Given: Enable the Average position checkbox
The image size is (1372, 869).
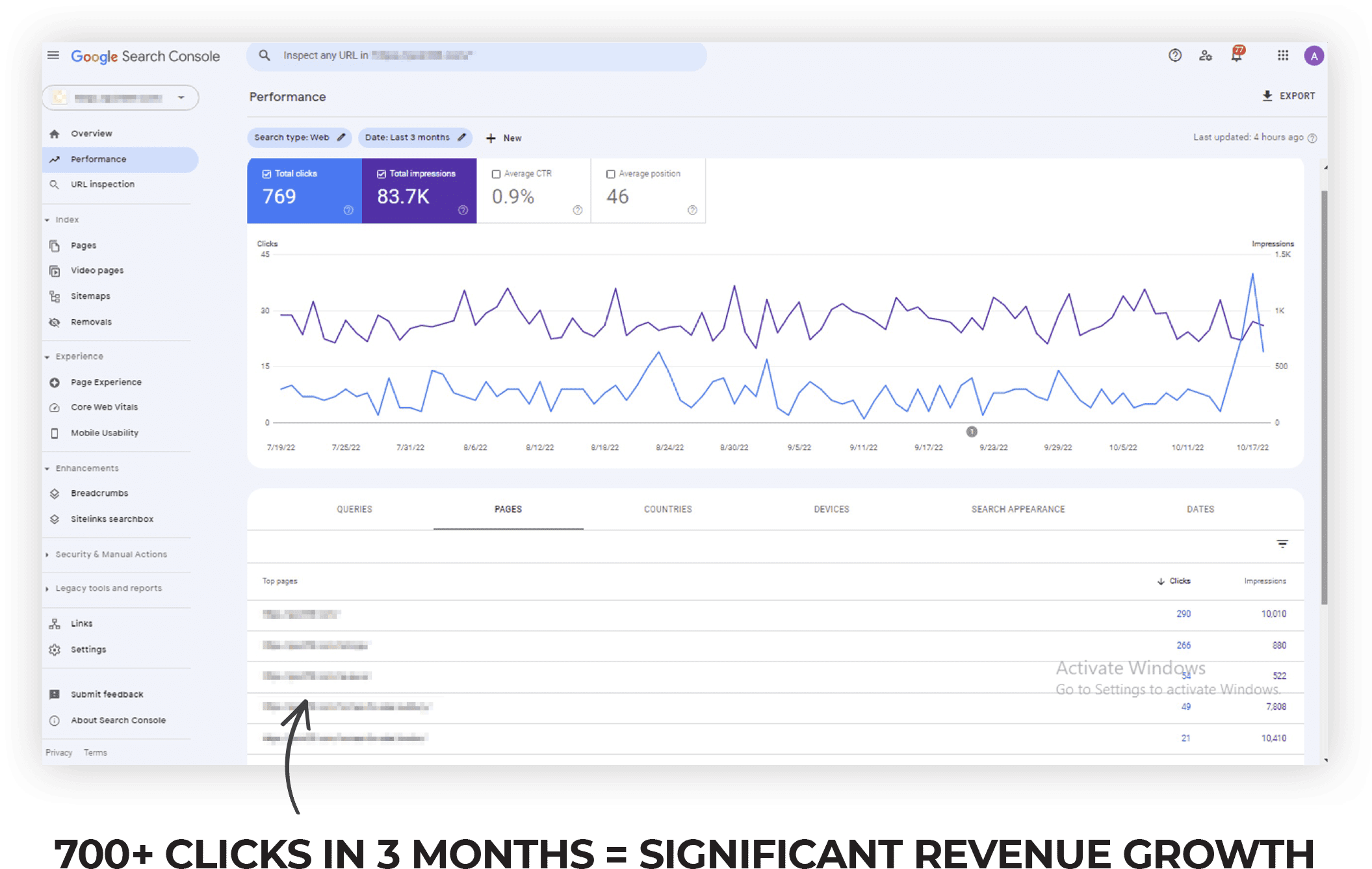Looking at the screenshot, I should click(610, 174).
